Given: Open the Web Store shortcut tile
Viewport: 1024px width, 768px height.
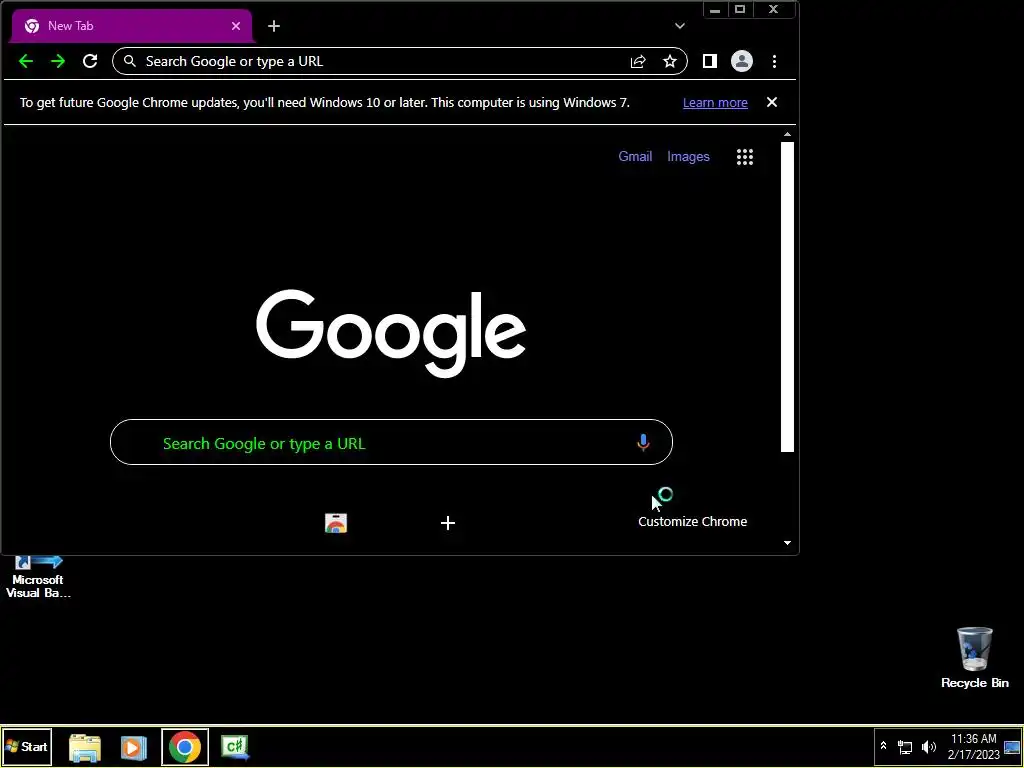Looking at the screenshot, I should click(336, 523).
